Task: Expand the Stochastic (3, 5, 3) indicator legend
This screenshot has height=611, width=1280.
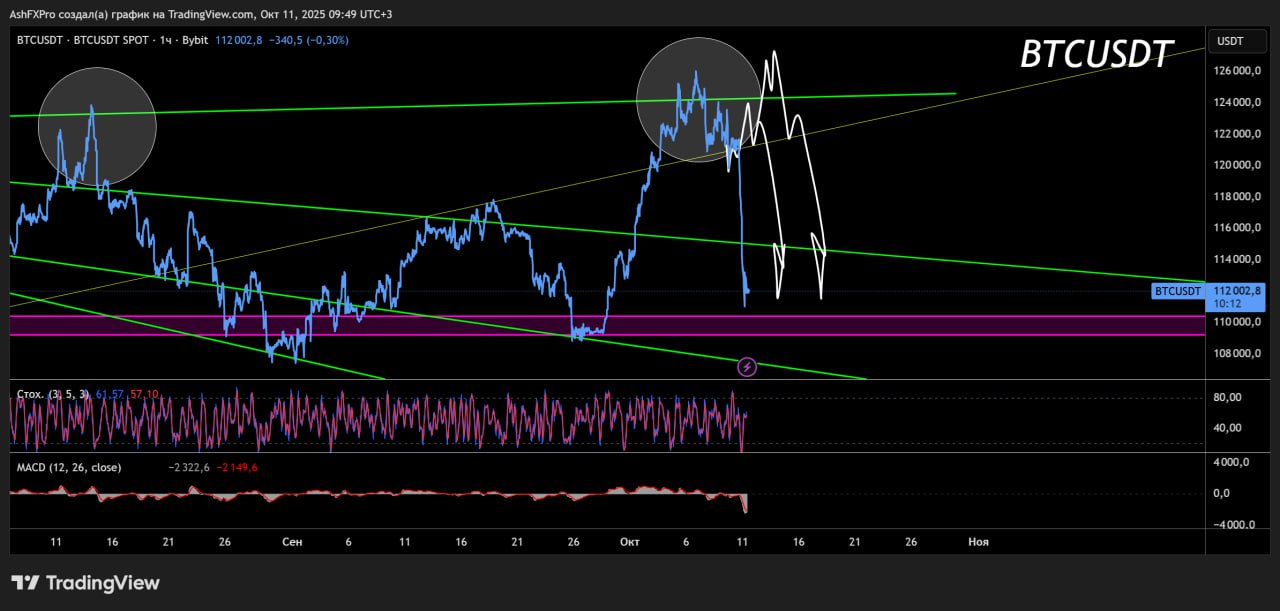Action: (x=45, y=395)
